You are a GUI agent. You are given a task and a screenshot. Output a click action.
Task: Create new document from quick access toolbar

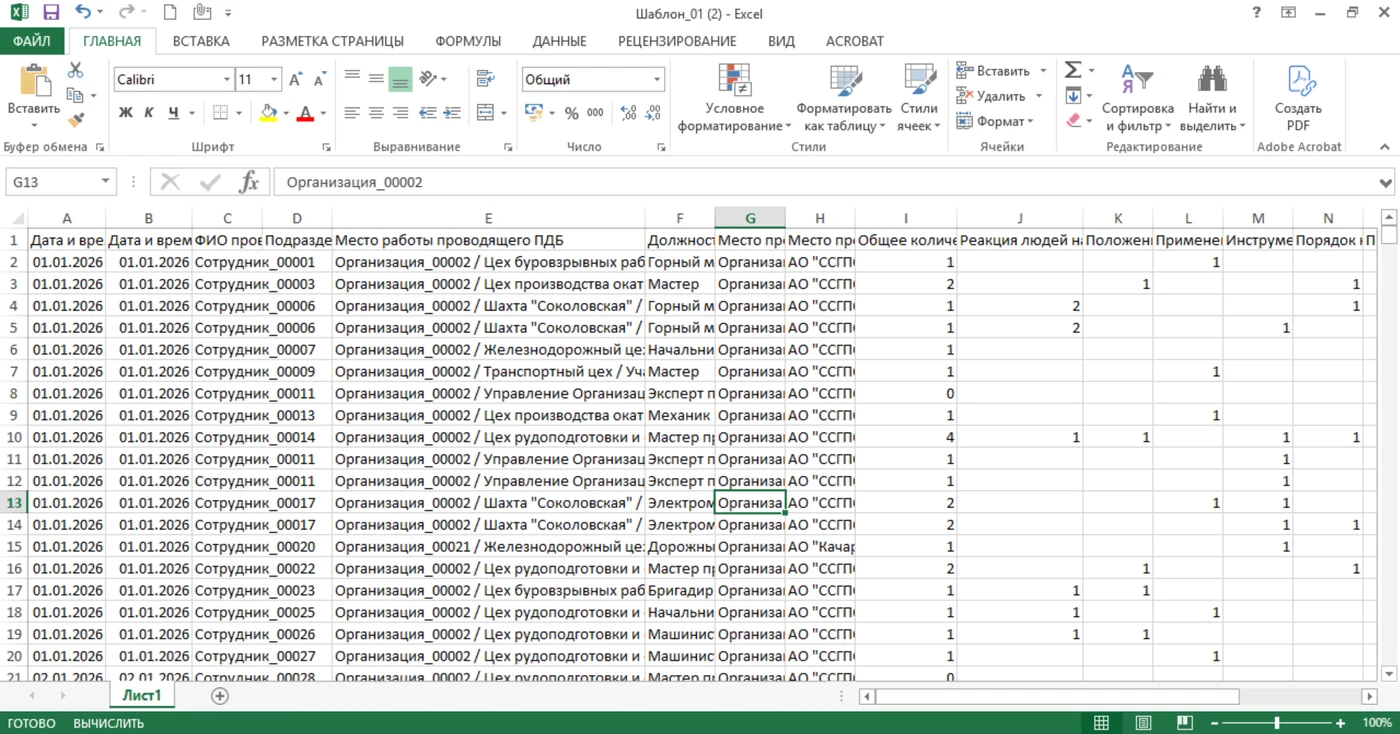[x=171, y=13]
